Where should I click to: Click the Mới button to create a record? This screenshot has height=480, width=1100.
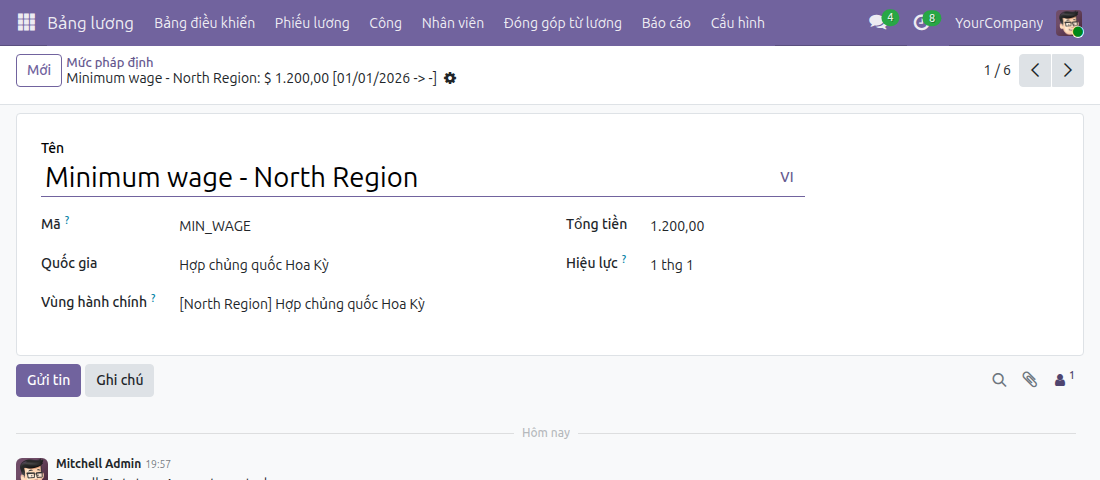point(39,70)
